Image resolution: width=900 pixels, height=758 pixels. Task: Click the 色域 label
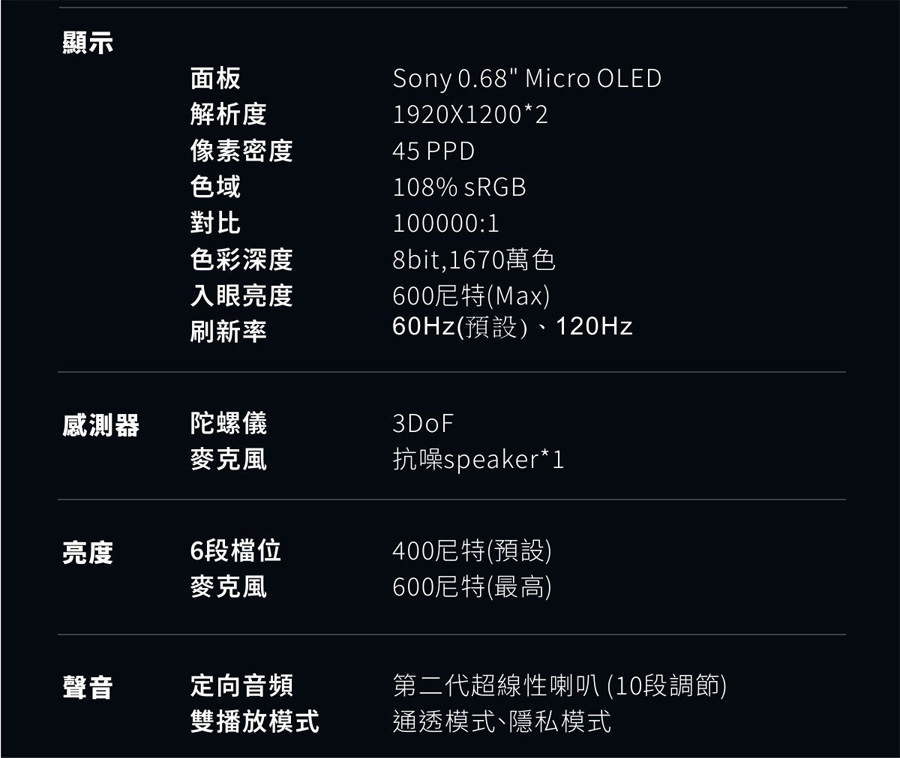[215, 187]
